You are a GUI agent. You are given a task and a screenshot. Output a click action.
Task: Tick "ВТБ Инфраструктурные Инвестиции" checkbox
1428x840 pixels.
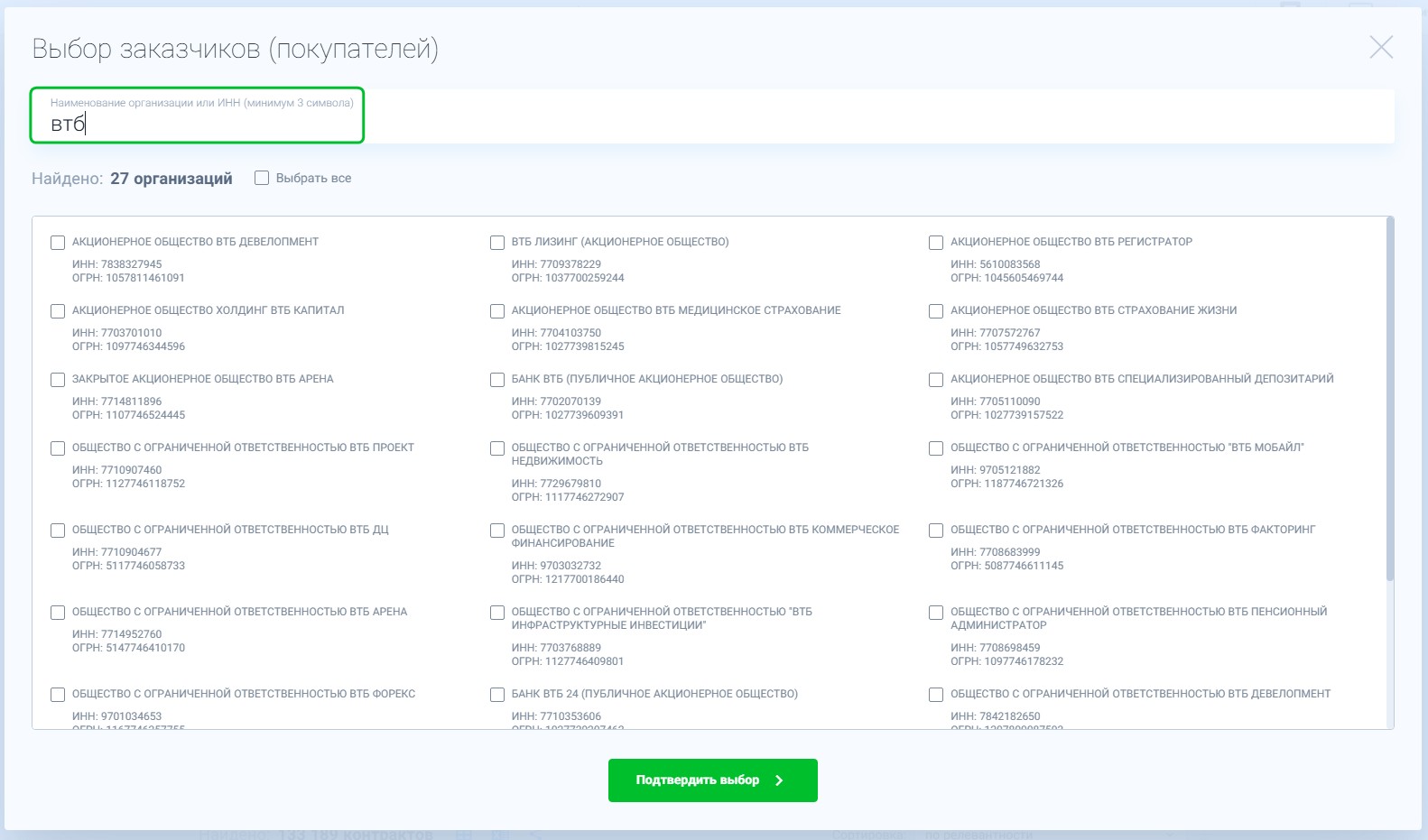497,613
